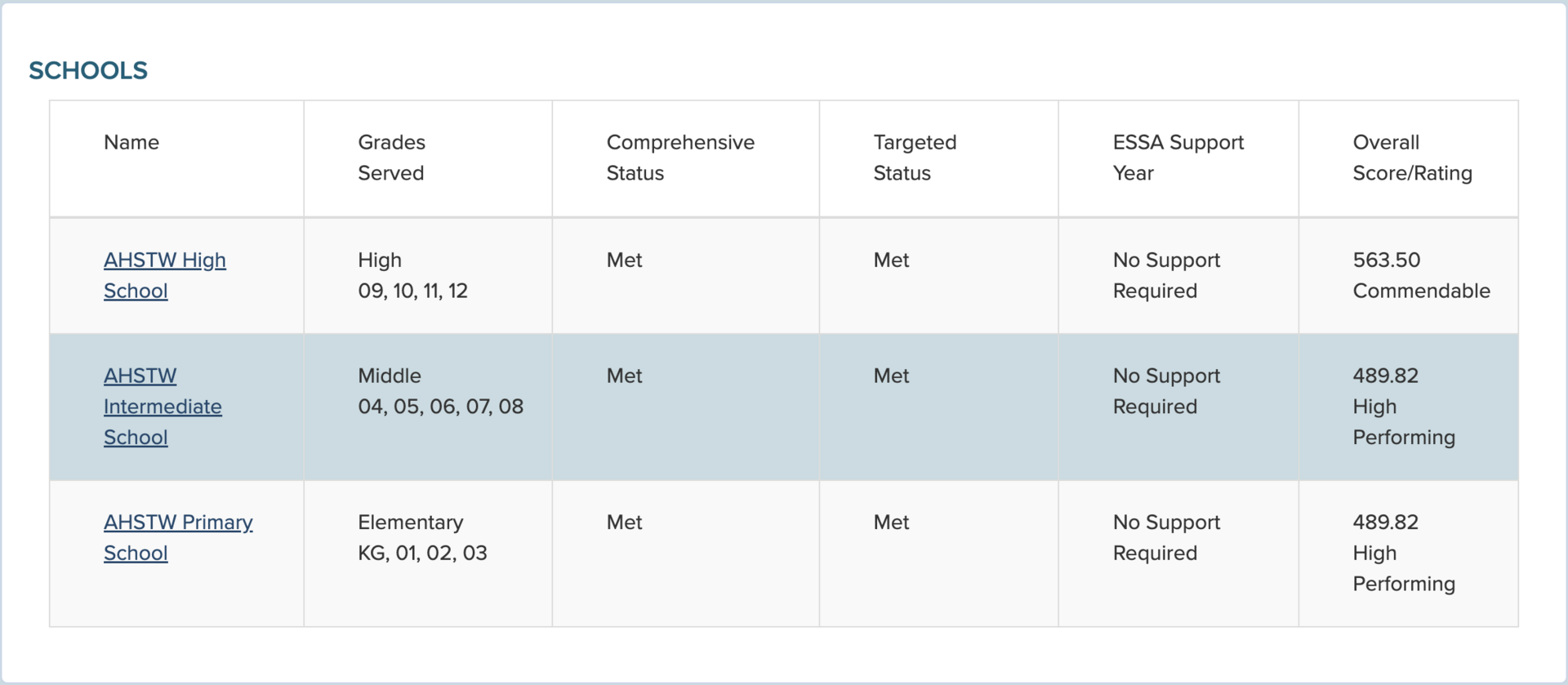Click the Targeted Status column header
This screenshot has width=1568, height=685.
click(x=914, y=158)
